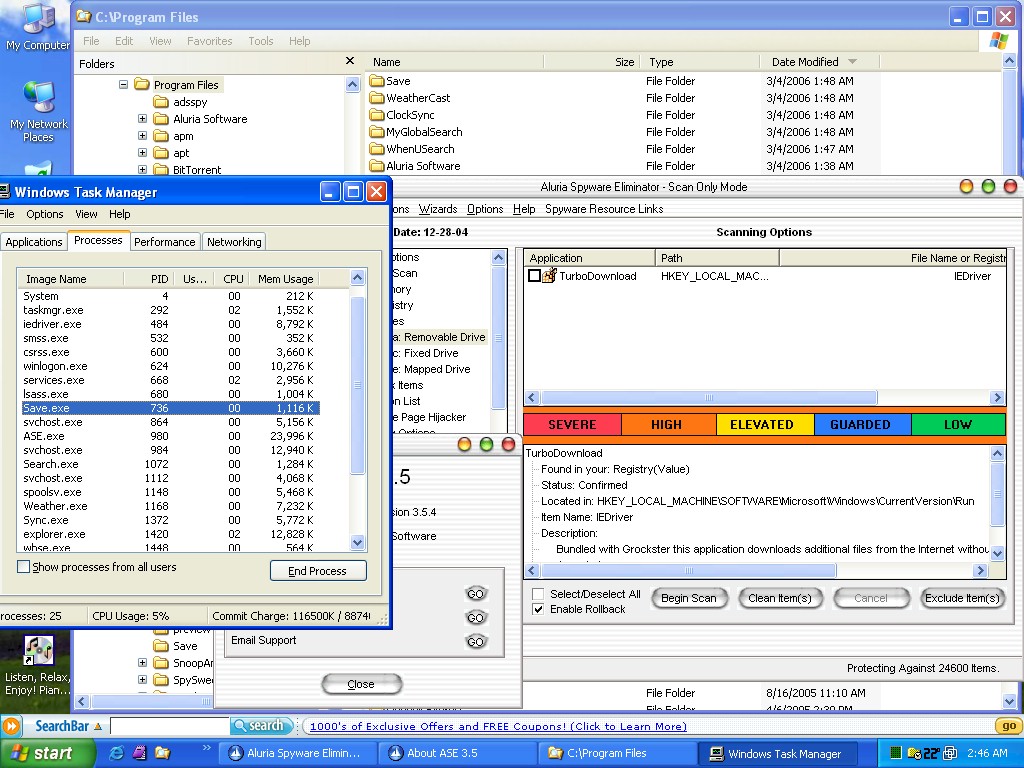Select the iedriver.exe process row

(x=168, y=324)
